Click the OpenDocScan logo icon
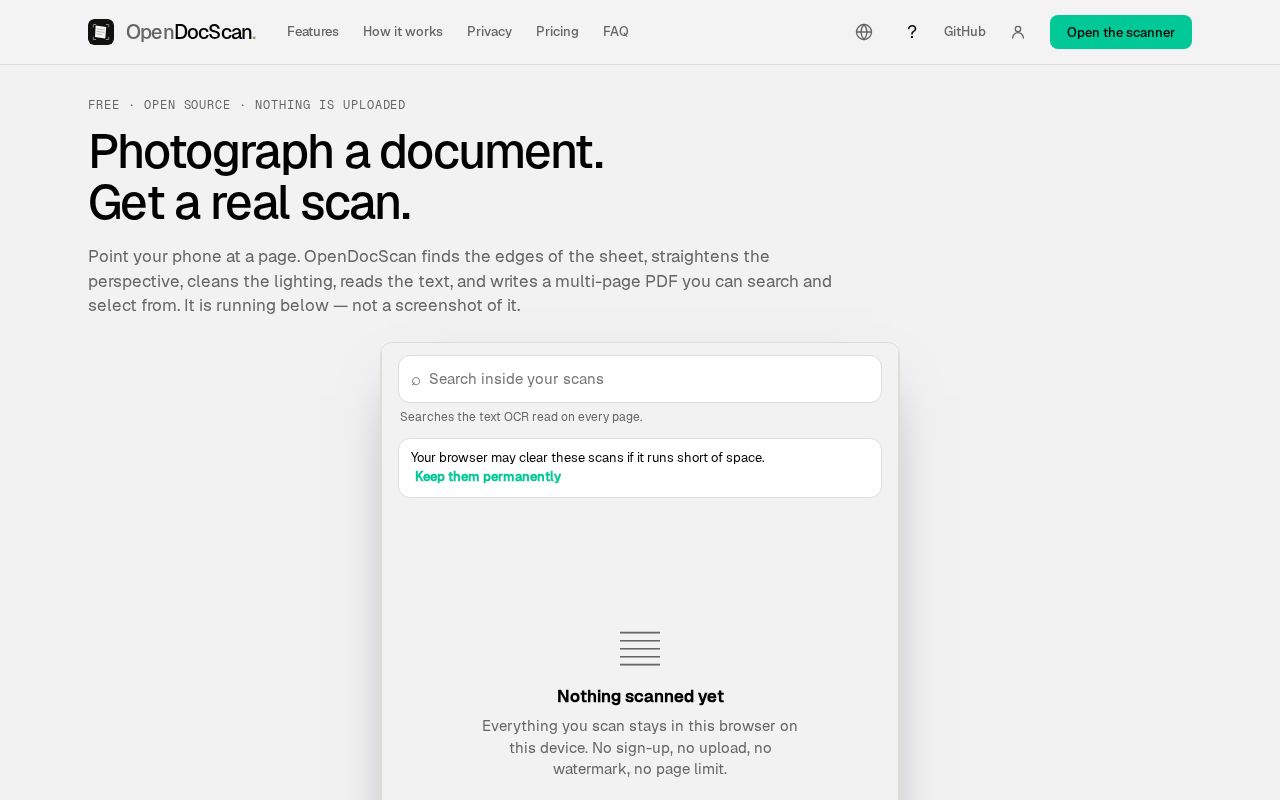 (101, 32)
